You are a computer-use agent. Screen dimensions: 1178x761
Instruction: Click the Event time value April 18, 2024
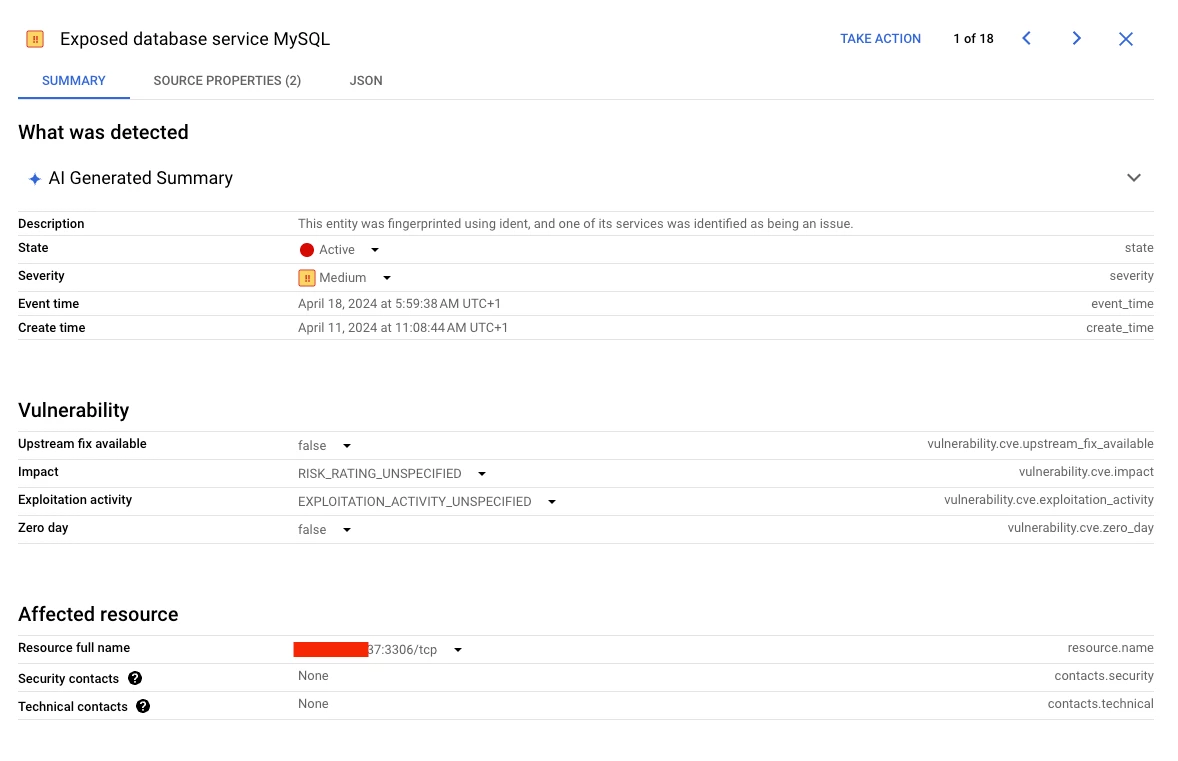(399, 303)
